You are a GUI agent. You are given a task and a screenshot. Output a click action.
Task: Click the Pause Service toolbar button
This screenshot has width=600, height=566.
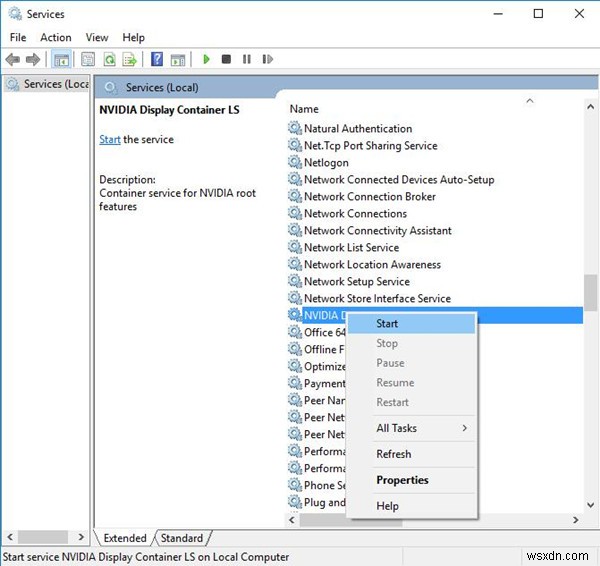click(247, 59)
